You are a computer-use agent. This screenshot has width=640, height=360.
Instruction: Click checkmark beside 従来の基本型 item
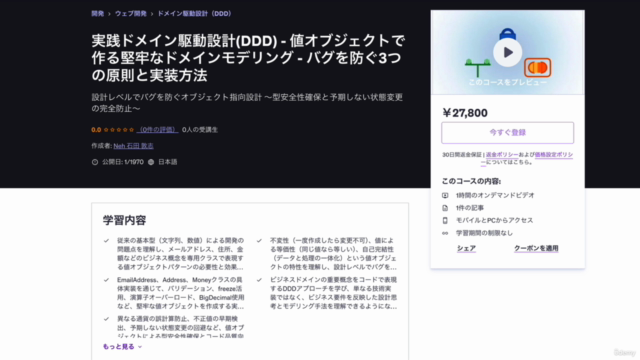[x=107, y=241]
